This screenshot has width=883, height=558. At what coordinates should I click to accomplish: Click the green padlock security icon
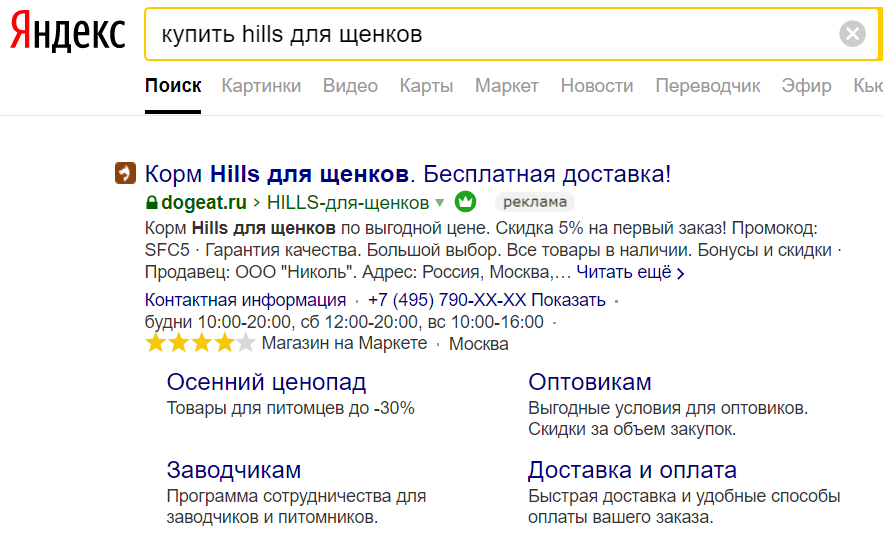(152, 202)
